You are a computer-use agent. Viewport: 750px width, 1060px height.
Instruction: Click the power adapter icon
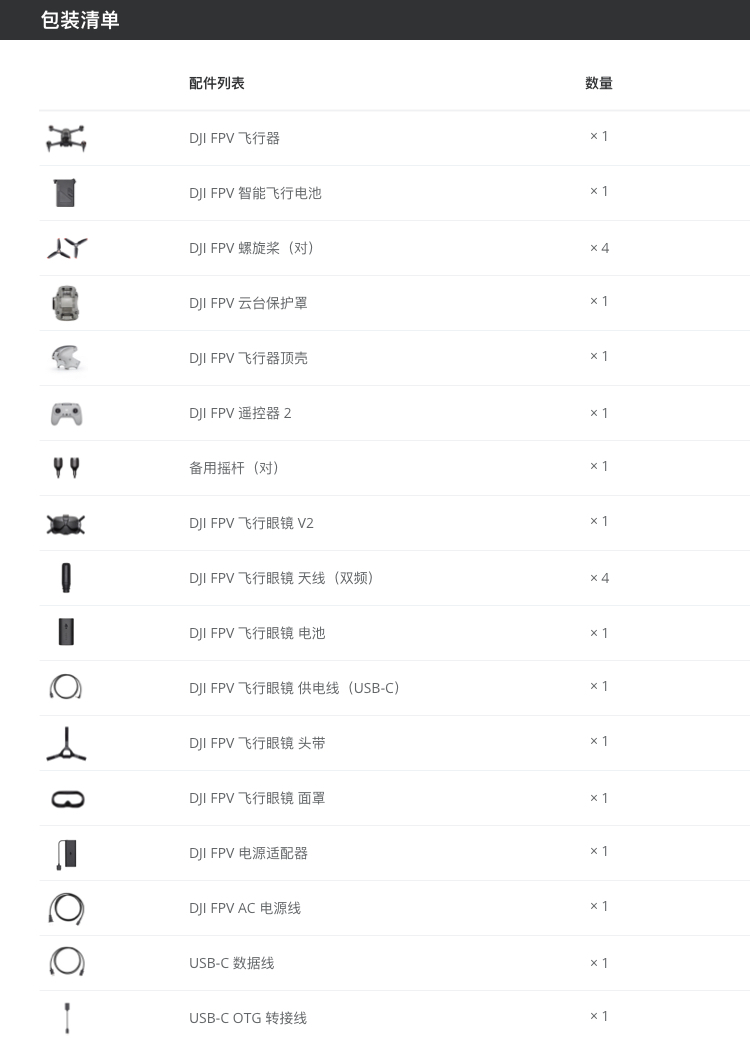coord(66,853)
